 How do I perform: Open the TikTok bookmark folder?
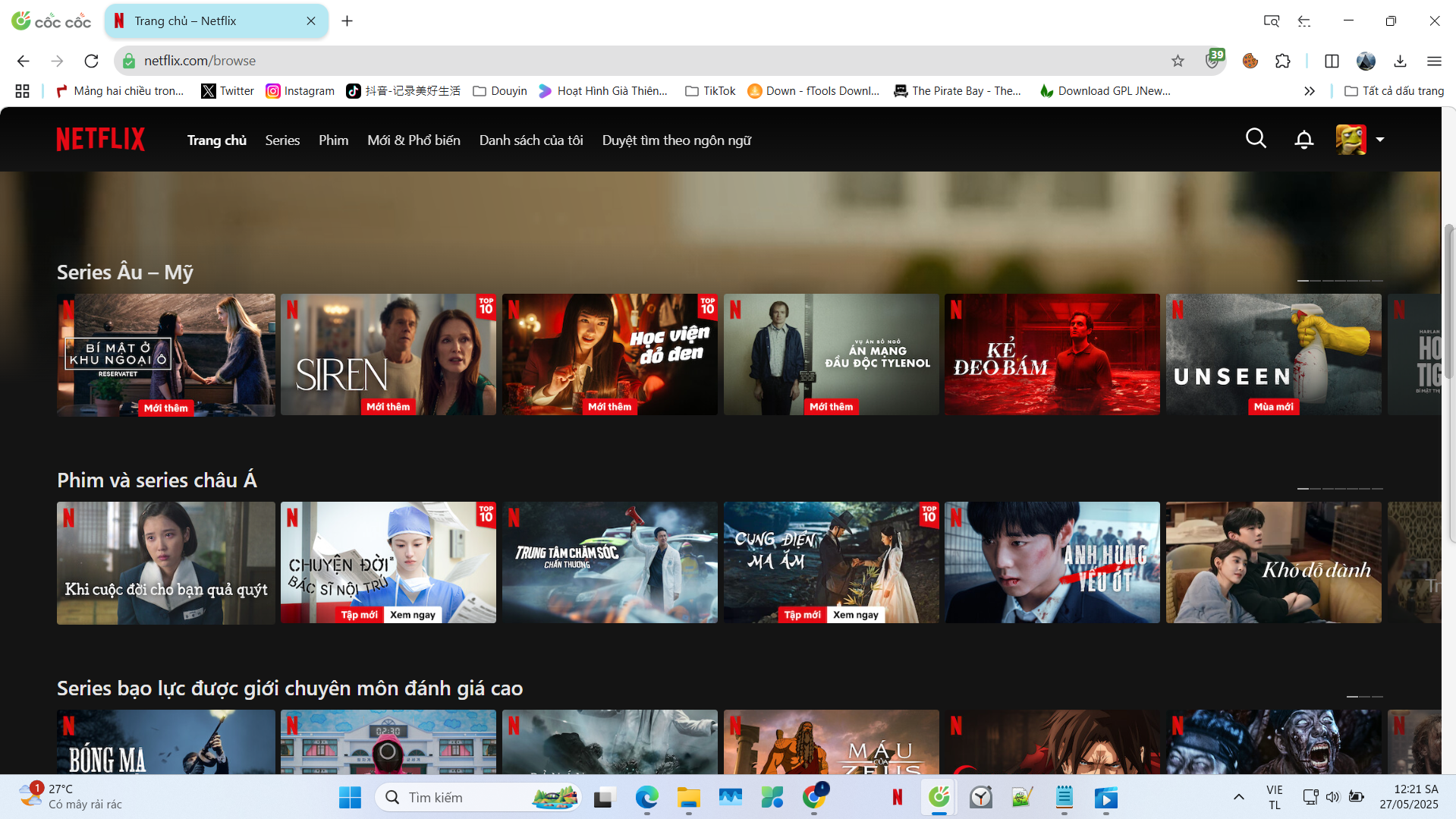coord(710,91)
